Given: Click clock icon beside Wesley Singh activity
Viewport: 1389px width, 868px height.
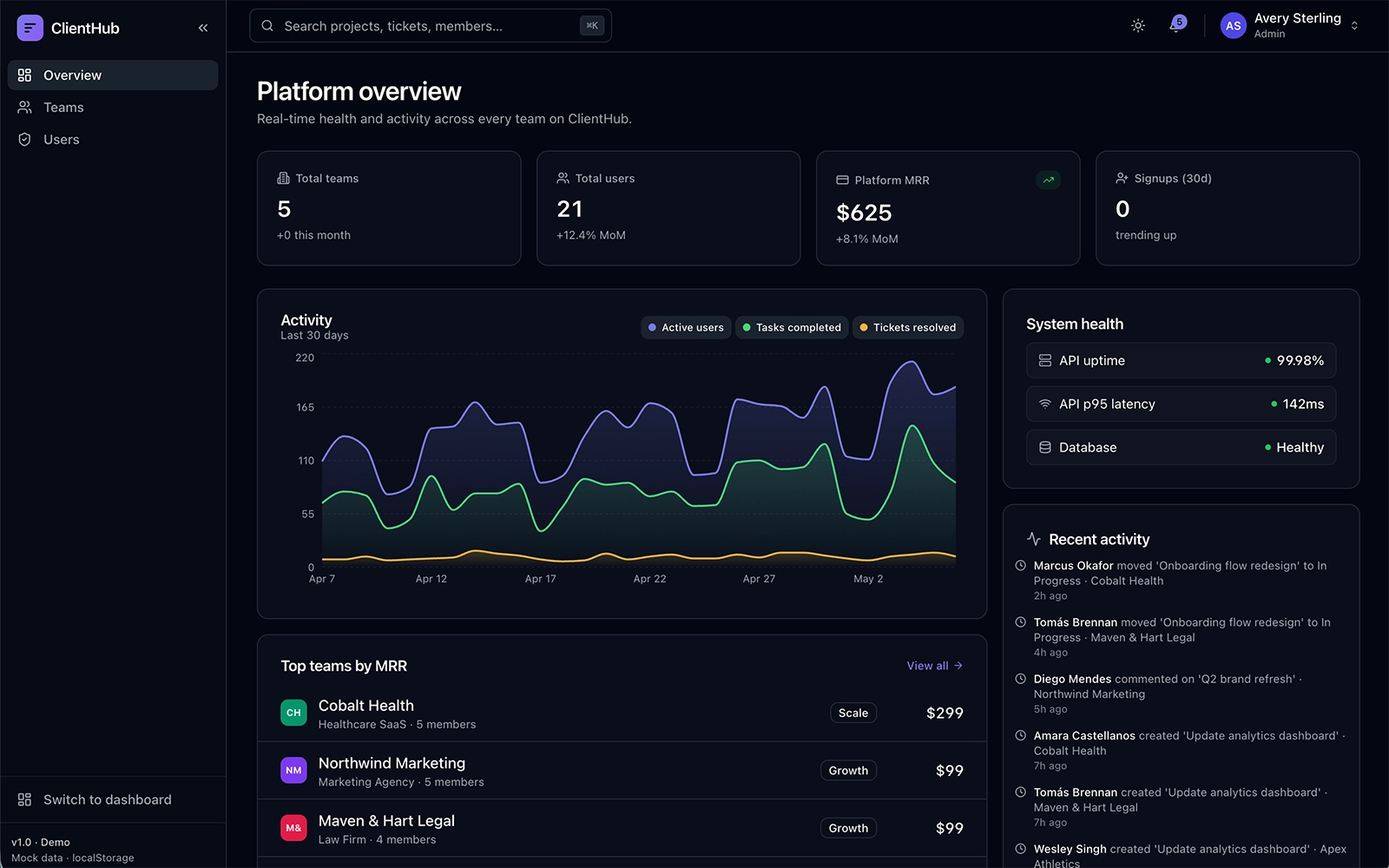Looking at the screenshot, I should pyautogui.click(x=1021, y=849).
